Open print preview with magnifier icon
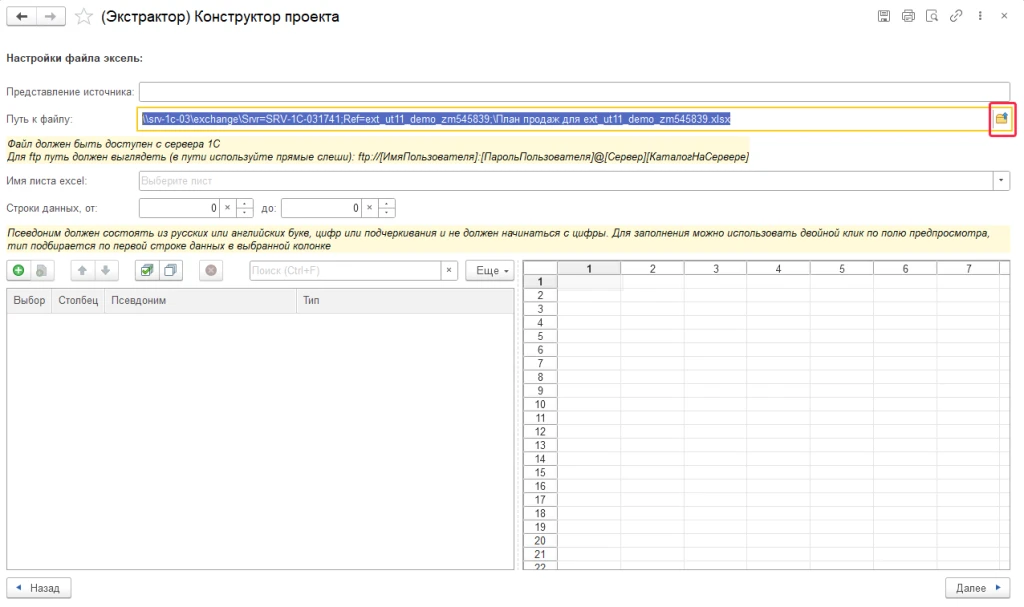Image resolution: width=1024 pixels, height=607 pixels. click(932, 16)
